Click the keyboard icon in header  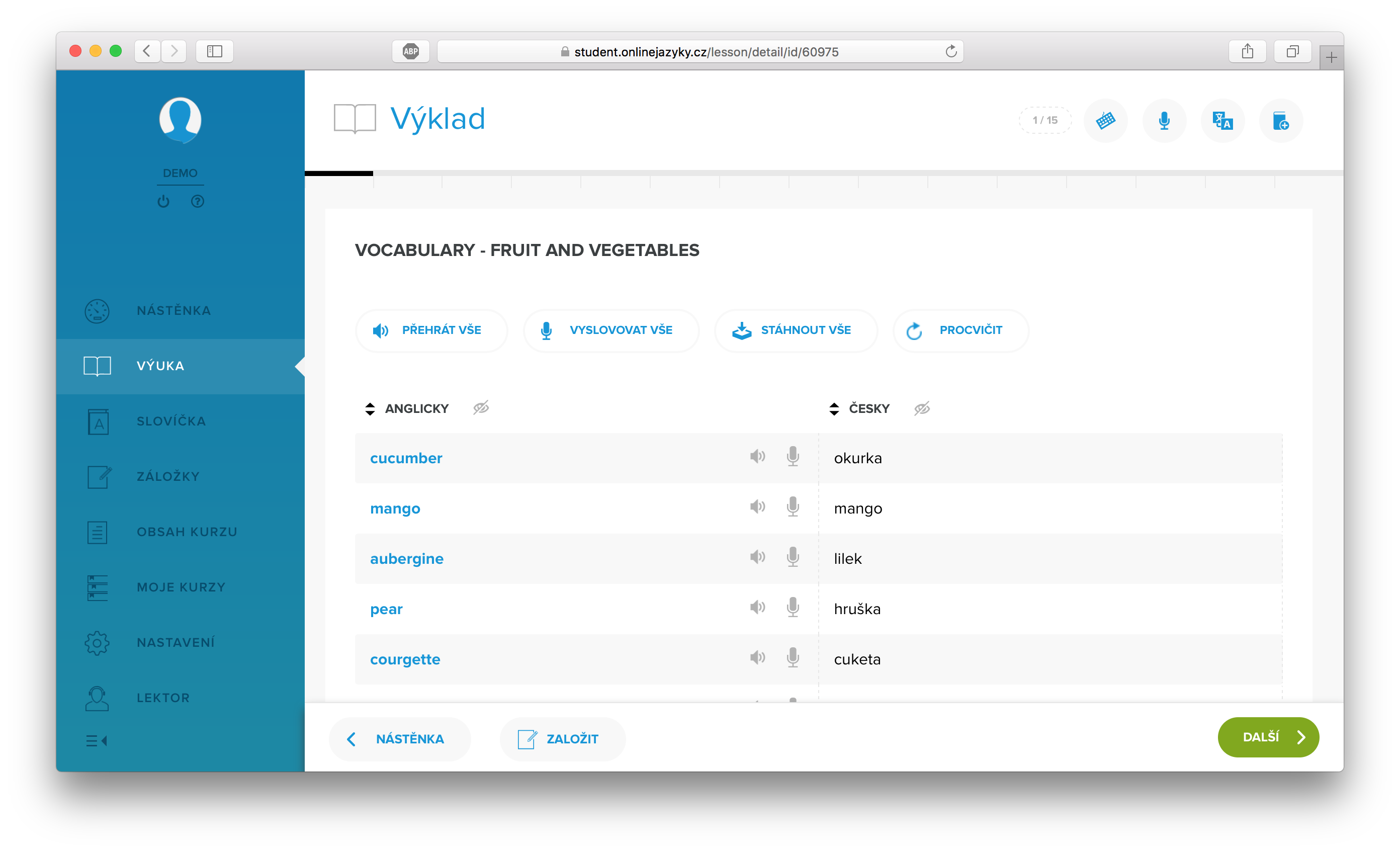1105,120
